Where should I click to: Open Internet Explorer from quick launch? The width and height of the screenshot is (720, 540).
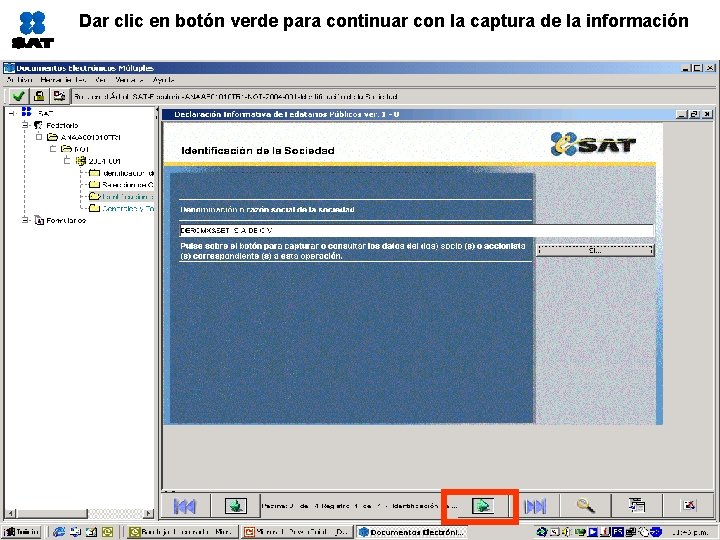point(59,532)
